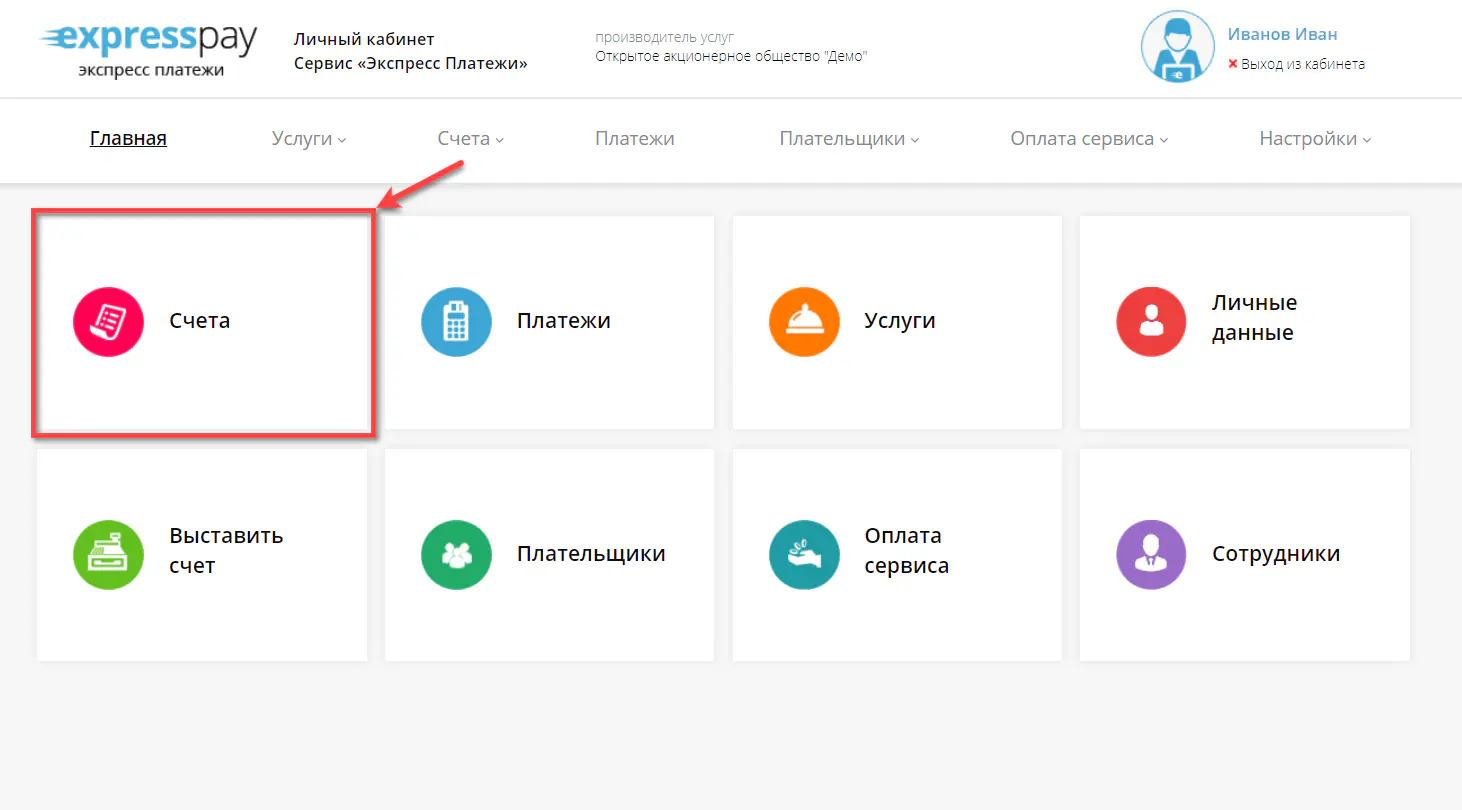This screenshot has width=1462, height=810.
Task: Open Оплата сервиса via its teal icon
Action: coord(804,554)
